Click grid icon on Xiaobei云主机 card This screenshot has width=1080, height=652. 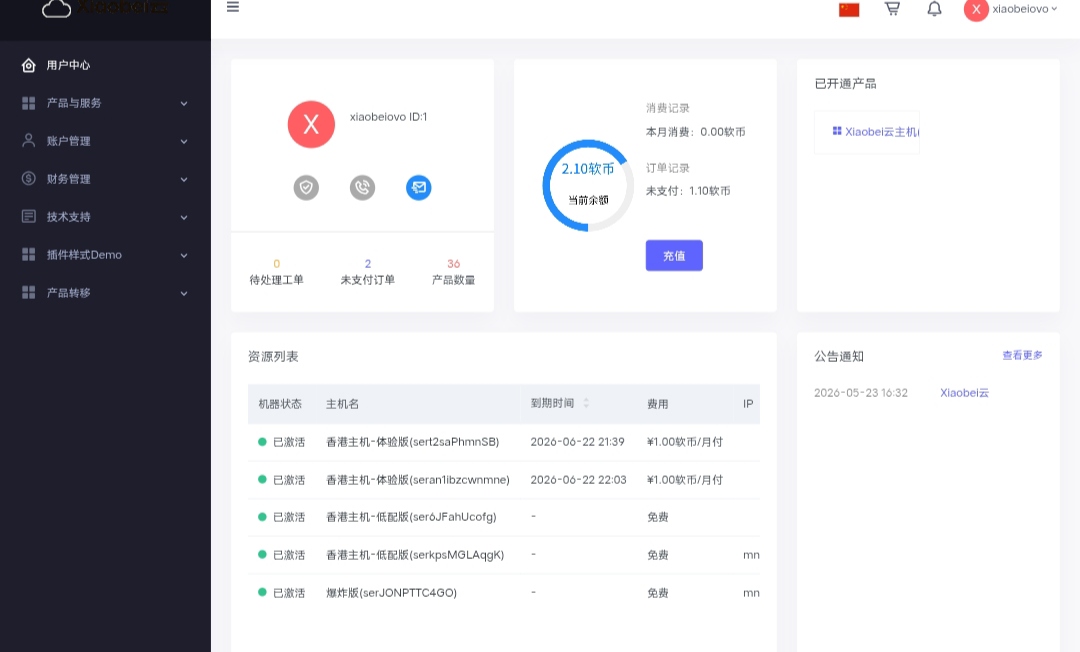click(837, 131)
